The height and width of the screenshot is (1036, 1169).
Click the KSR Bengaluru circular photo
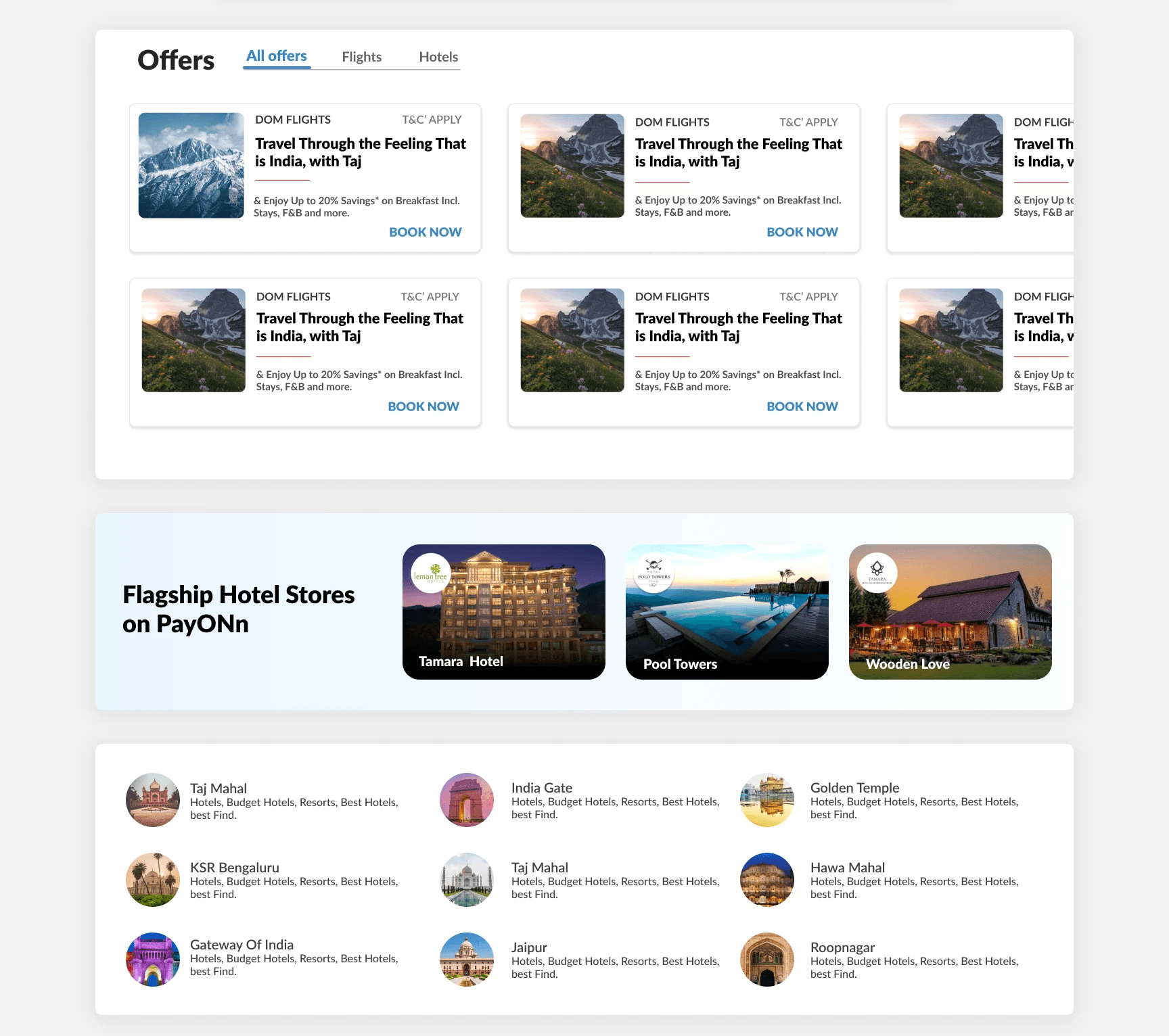pos(153,880)
